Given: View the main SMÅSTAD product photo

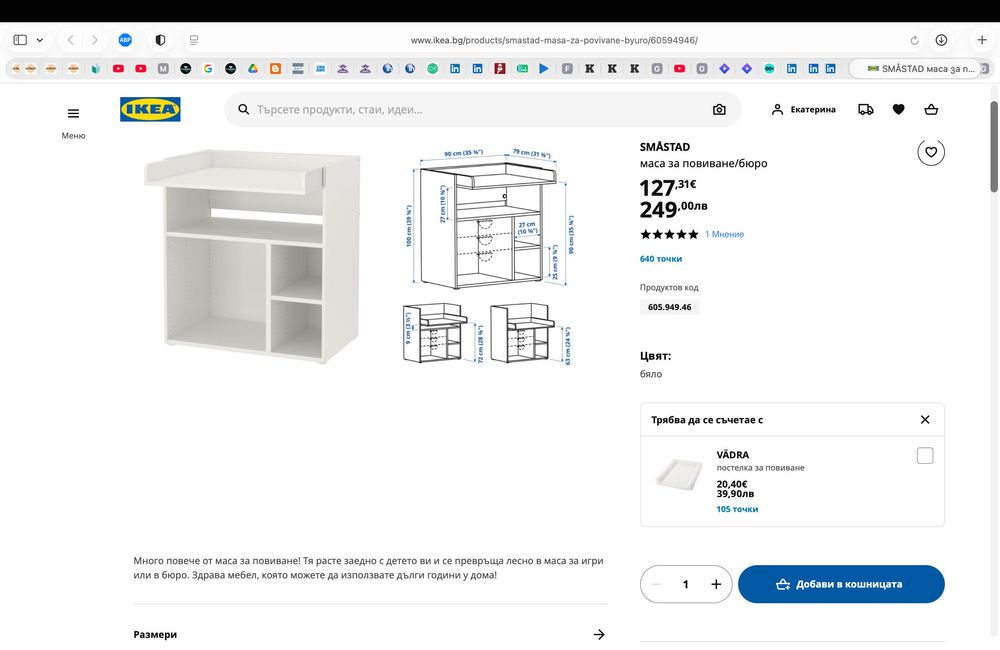Looking at the screenshot, I should (254, 256).
